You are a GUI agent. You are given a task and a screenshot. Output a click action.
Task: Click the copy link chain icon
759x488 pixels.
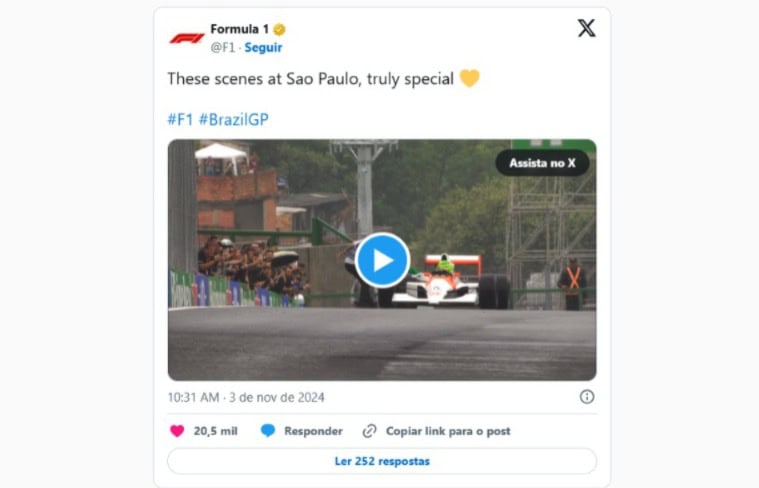click(x=369, y=431)
